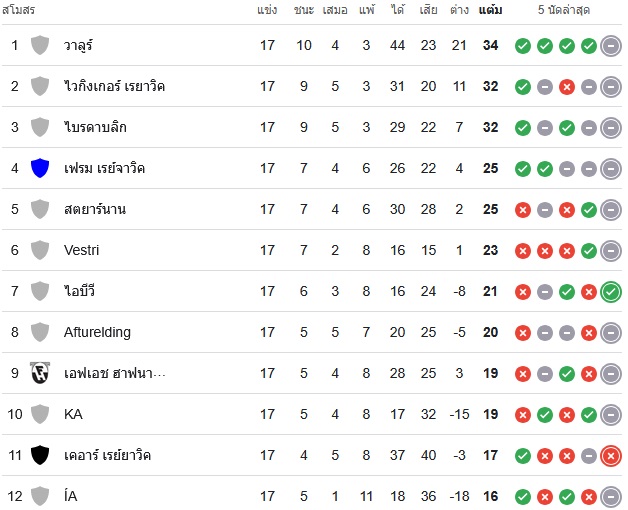Click the blue shield crest of เฟรม เรย์จาวิค
This screenshot has width=628, height=510.
pos(40,168)
